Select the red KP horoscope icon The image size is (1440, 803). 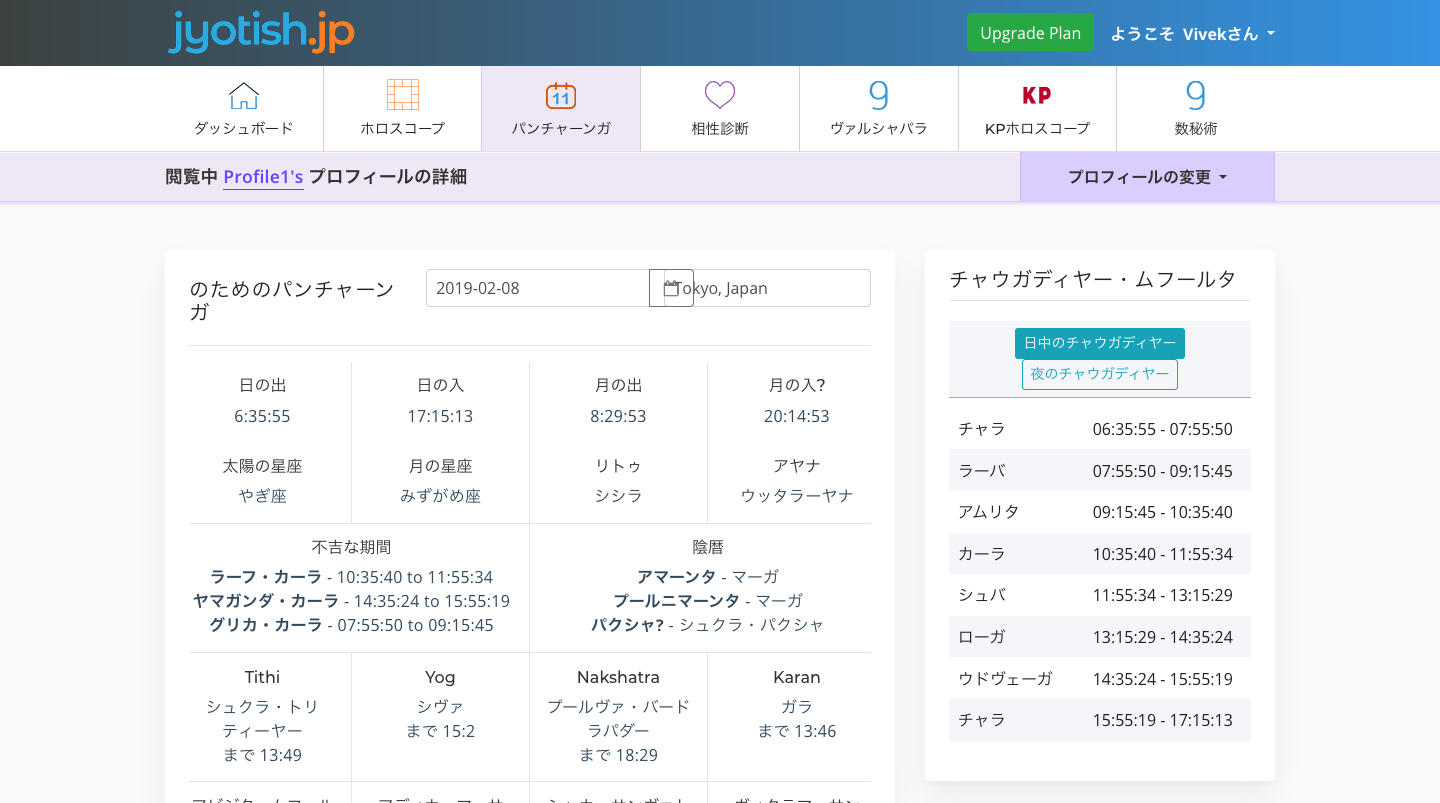click(1036, 96)
